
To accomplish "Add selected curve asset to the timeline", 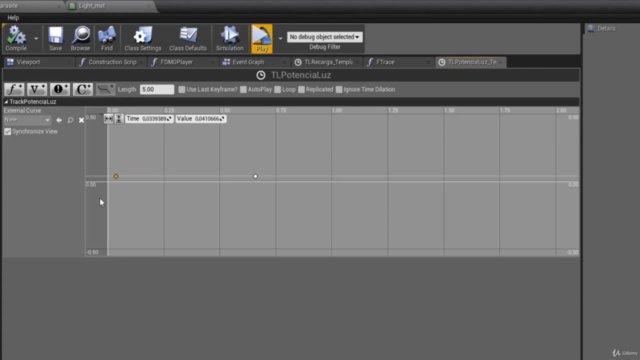I will 105,89.
